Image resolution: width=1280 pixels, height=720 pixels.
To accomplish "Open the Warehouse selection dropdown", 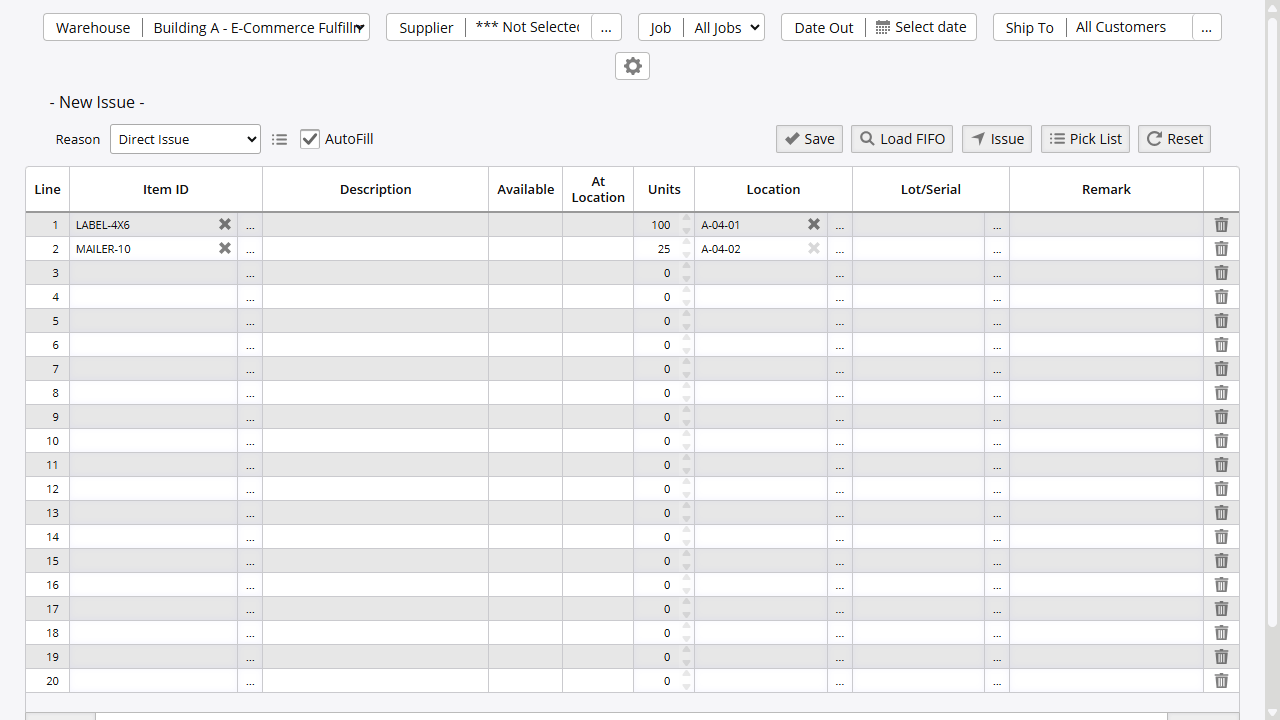I will pos(257,27).
